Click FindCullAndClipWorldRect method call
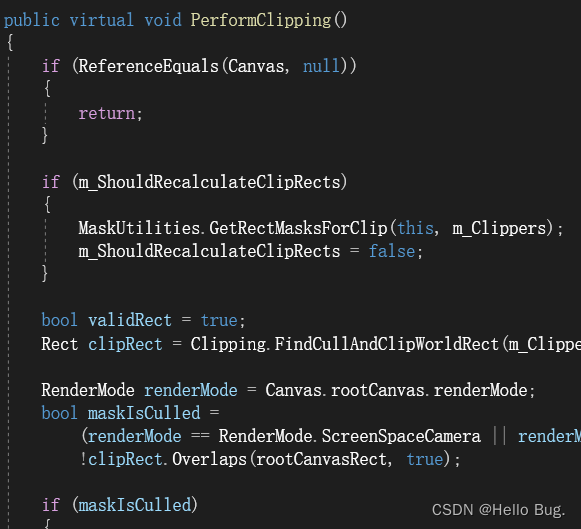The width and height of the screenshot is (581, 529). click(x=386, y=344)
